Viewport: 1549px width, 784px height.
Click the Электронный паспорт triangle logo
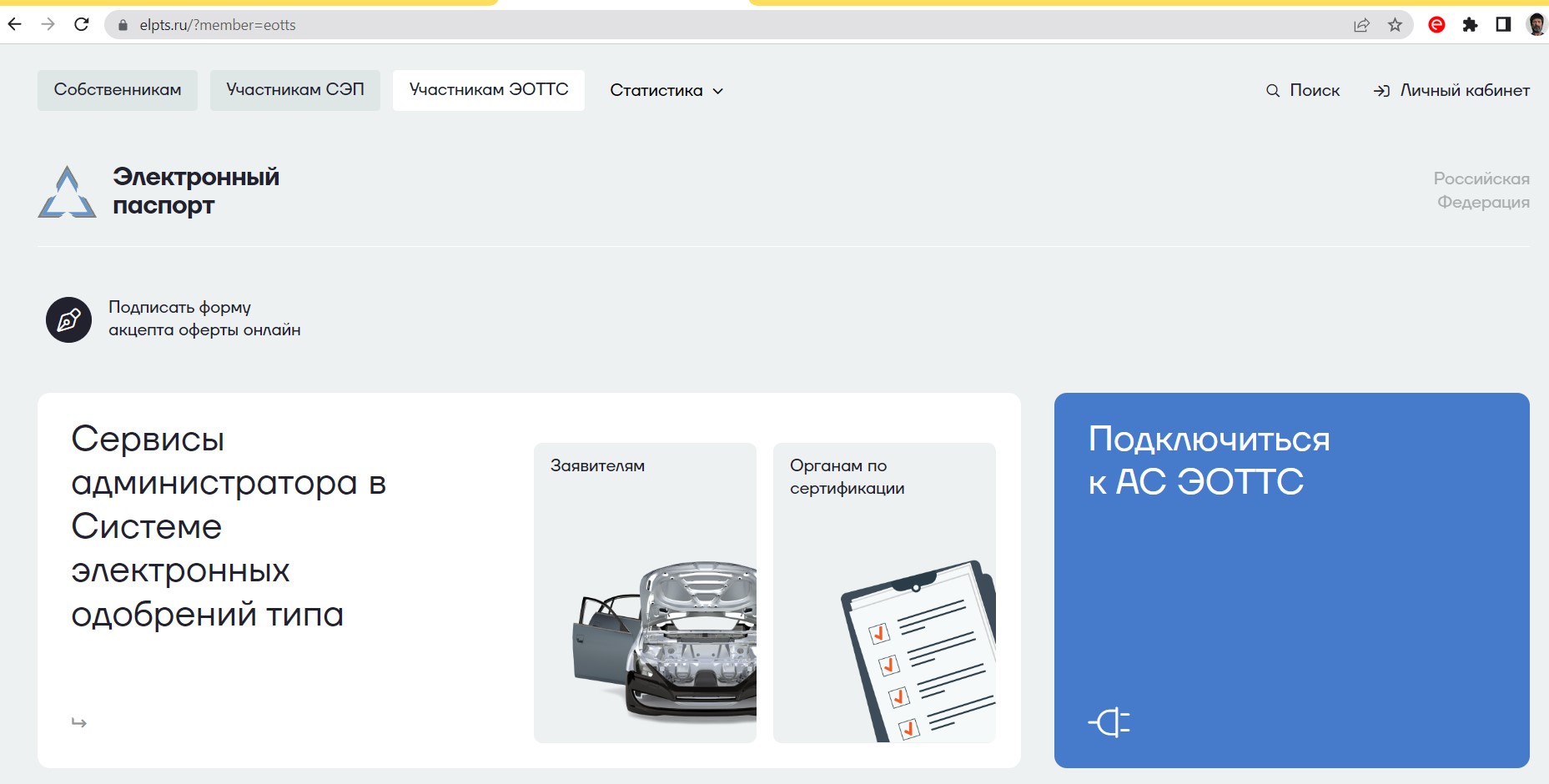[x=67, y=192]
